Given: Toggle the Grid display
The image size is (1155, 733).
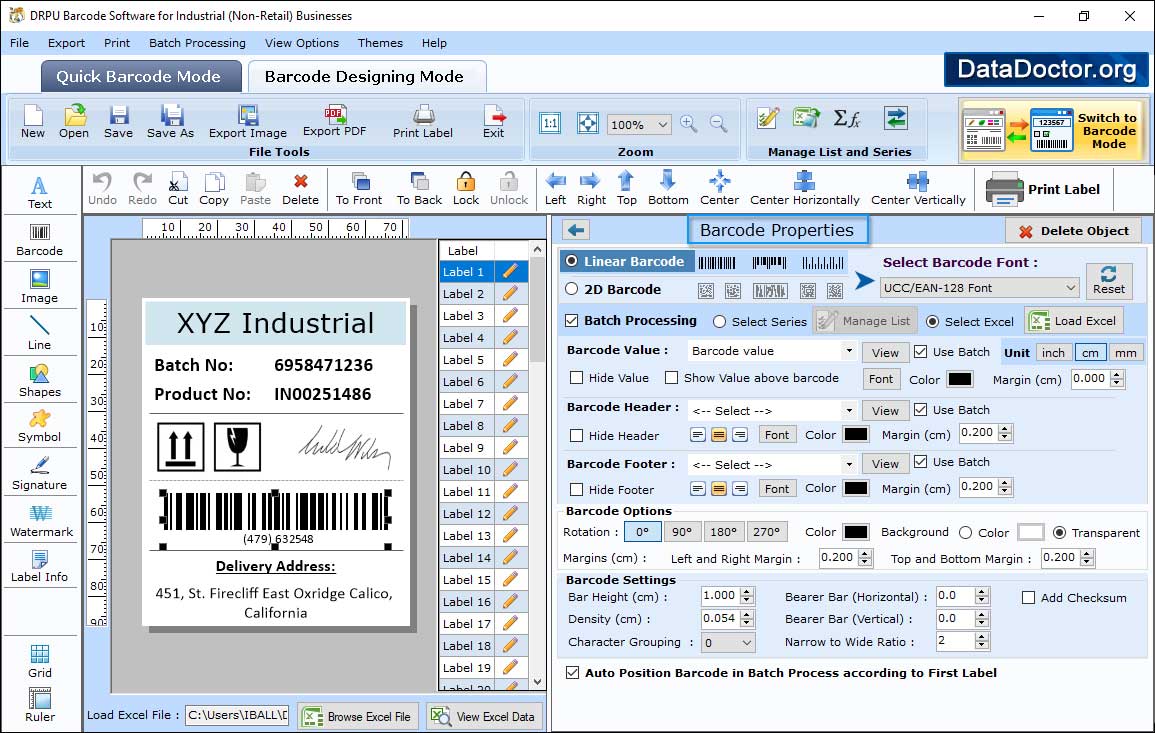Looking at the screenshot, I should [x=40, y=661].
